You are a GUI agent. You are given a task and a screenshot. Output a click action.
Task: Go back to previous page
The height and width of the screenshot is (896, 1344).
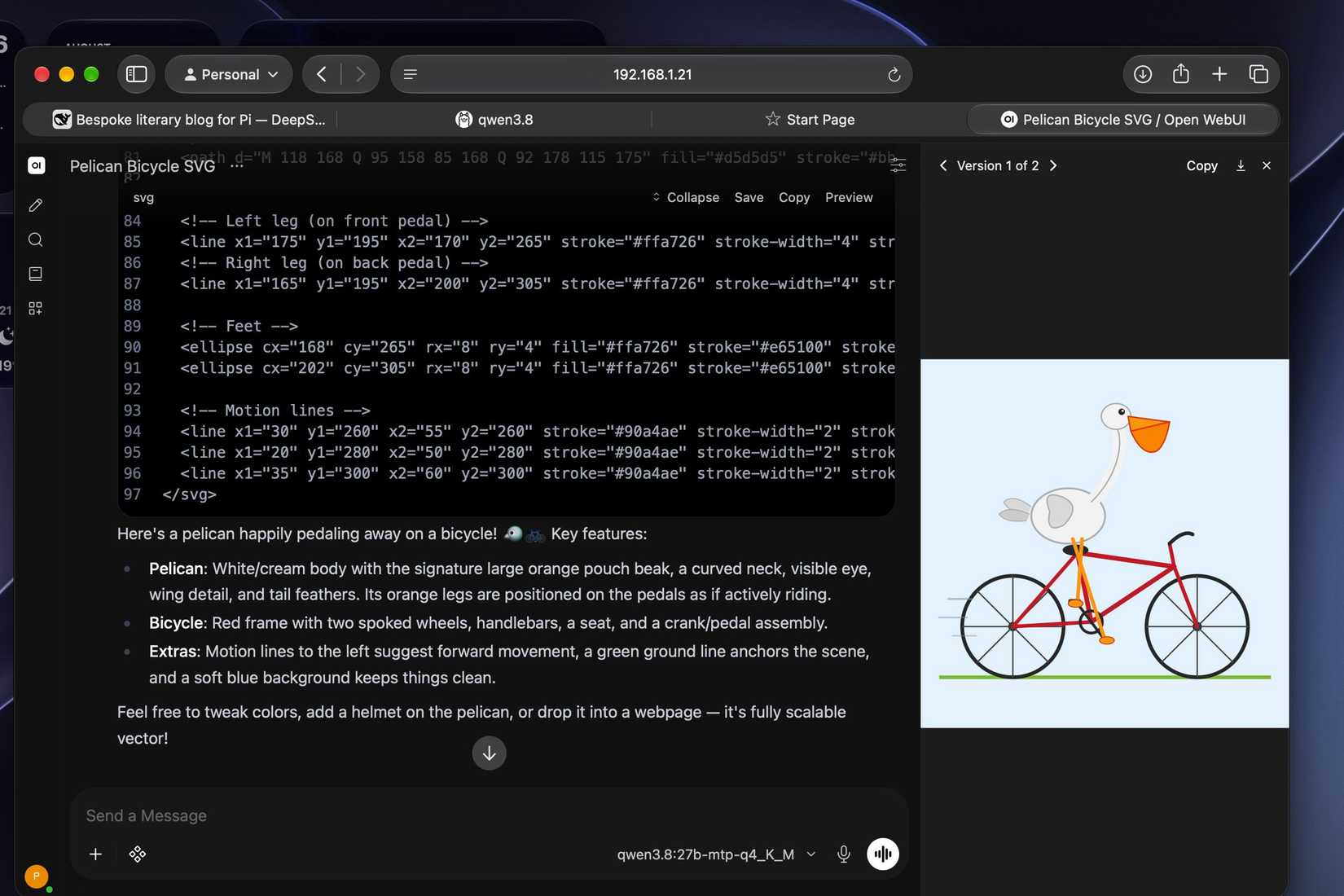coord(322,74)
